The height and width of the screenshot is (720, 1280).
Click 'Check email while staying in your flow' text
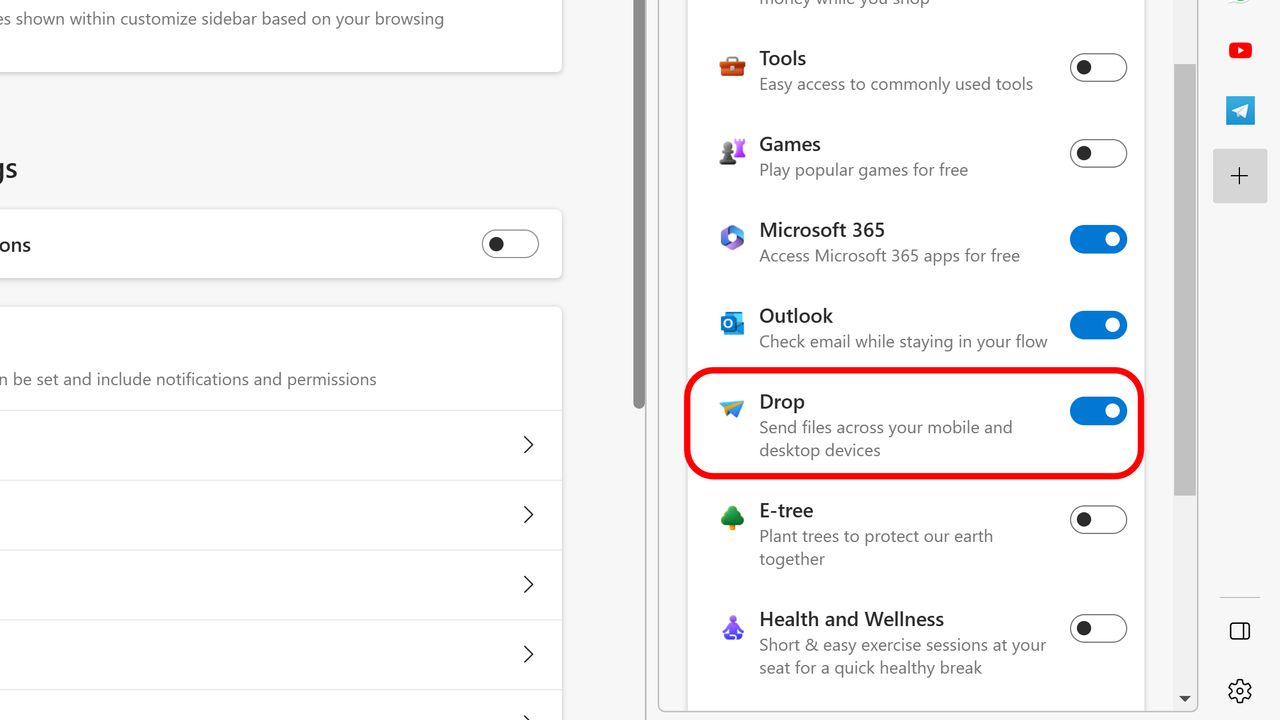[x=903, y=341]
